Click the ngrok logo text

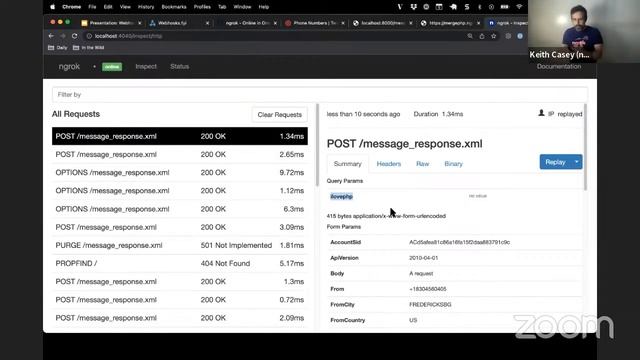(x=69, y=67)
